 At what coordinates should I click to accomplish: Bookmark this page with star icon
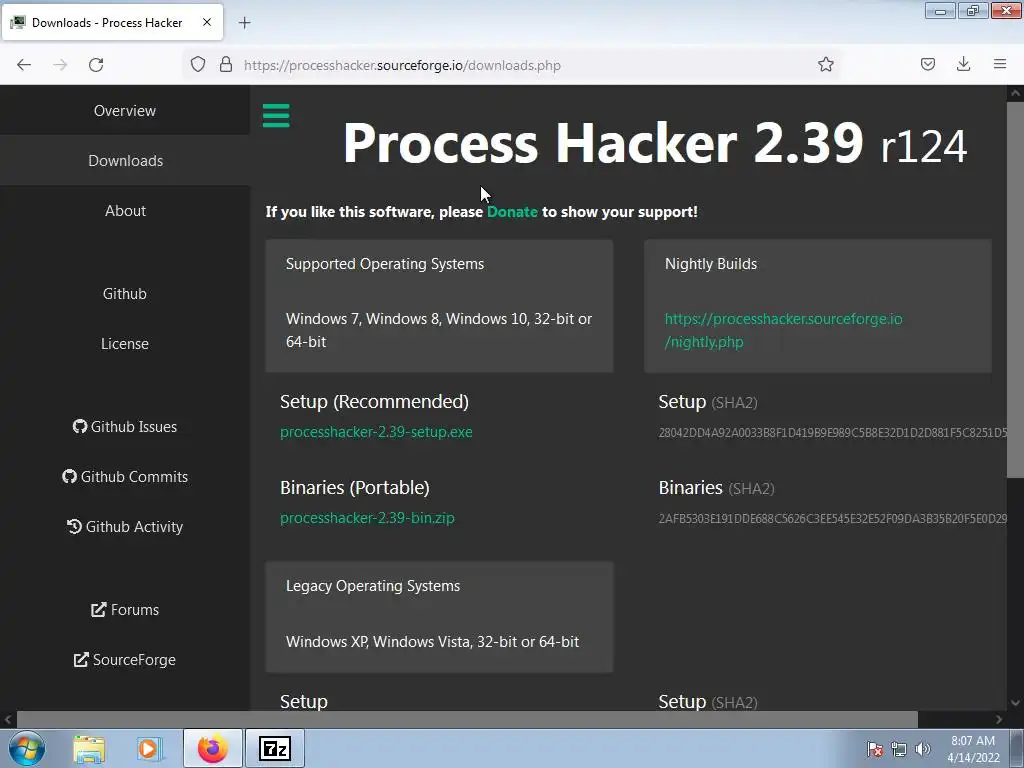click(825, 65)
